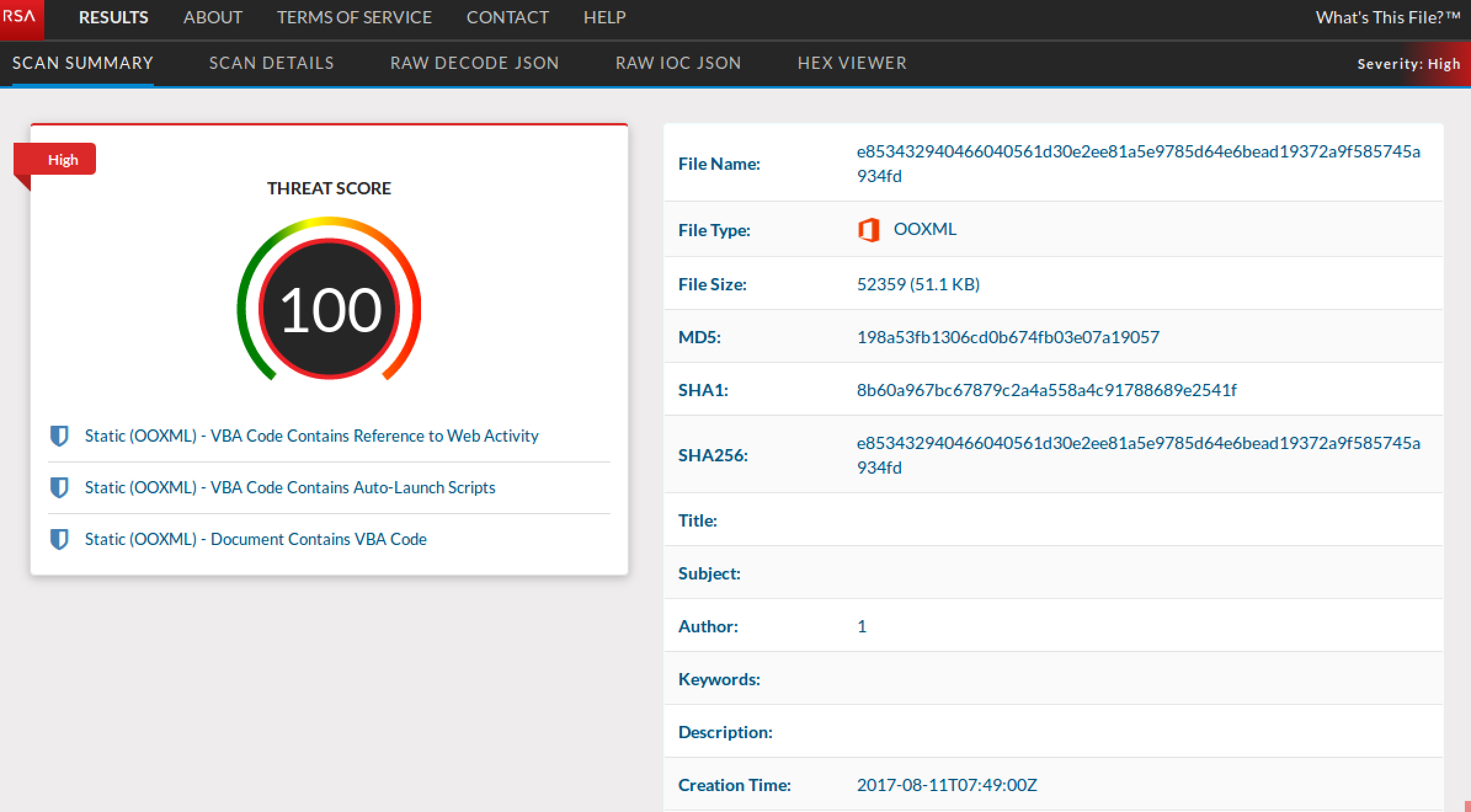Viewport: 1471px width, 812px height.
Task: Click shield icon beside Document Contains VBA
Action: click(x=59, y=539)
